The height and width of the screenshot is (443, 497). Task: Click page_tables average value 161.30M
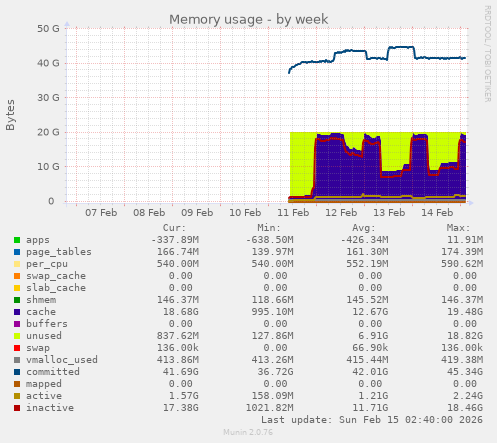[x=367, y=252]
